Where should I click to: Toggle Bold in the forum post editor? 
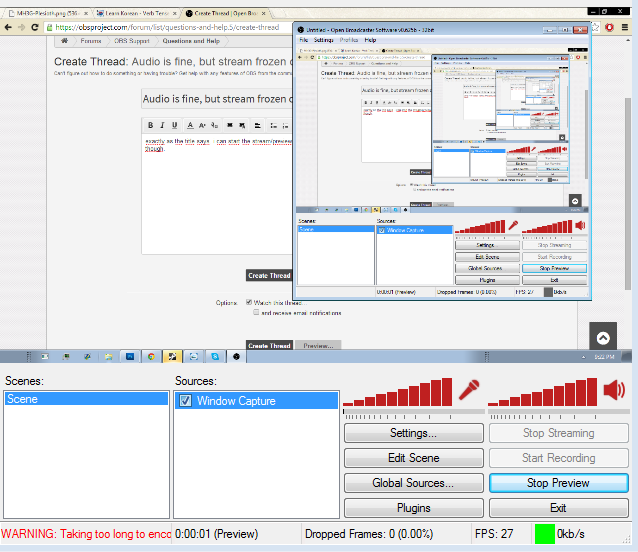(x=151, y=125)
